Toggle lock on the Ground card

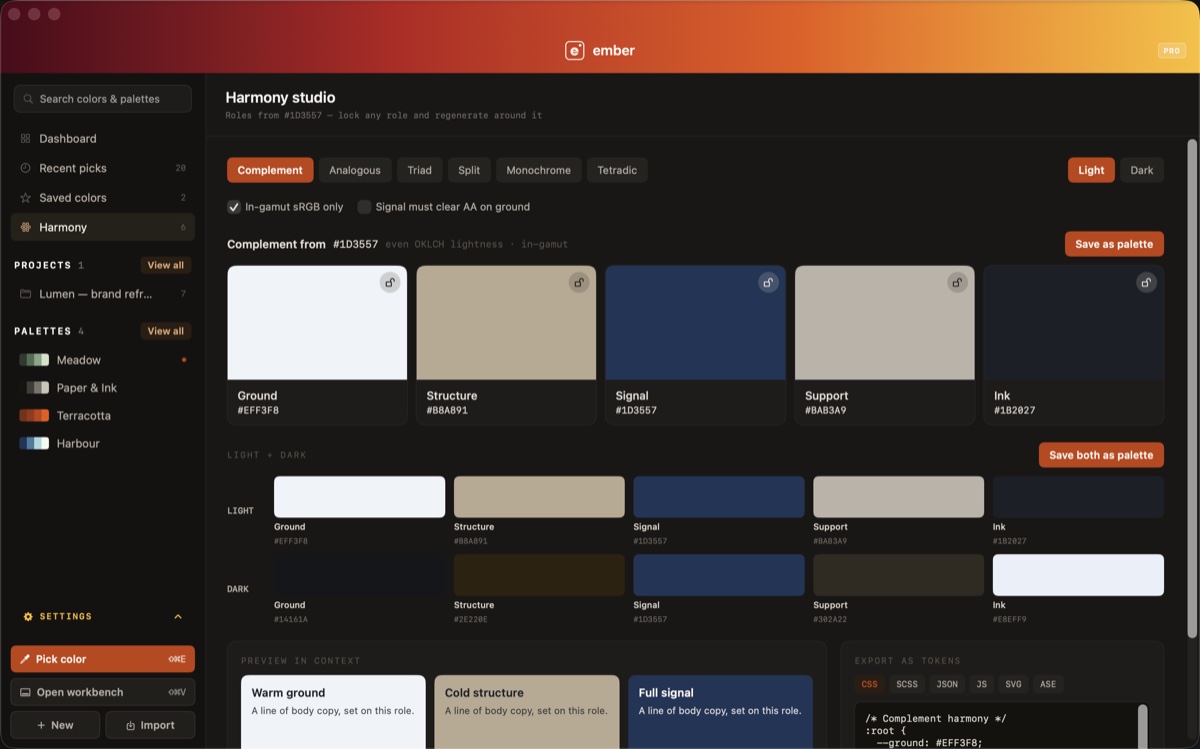pos(390,283)
